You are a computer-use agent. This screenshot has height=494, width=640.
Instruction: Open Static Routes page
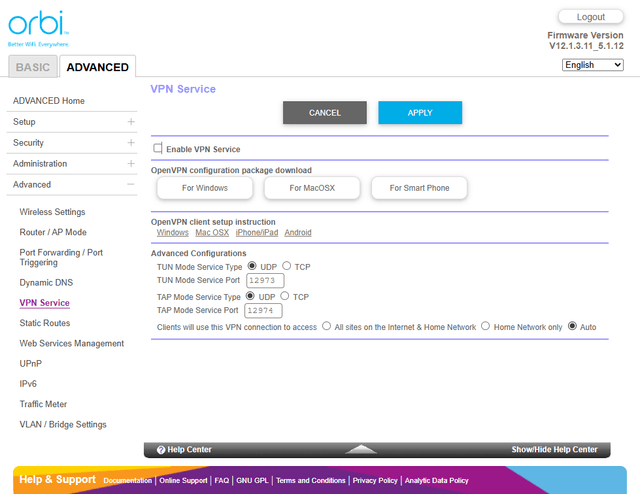pos(45,323)
